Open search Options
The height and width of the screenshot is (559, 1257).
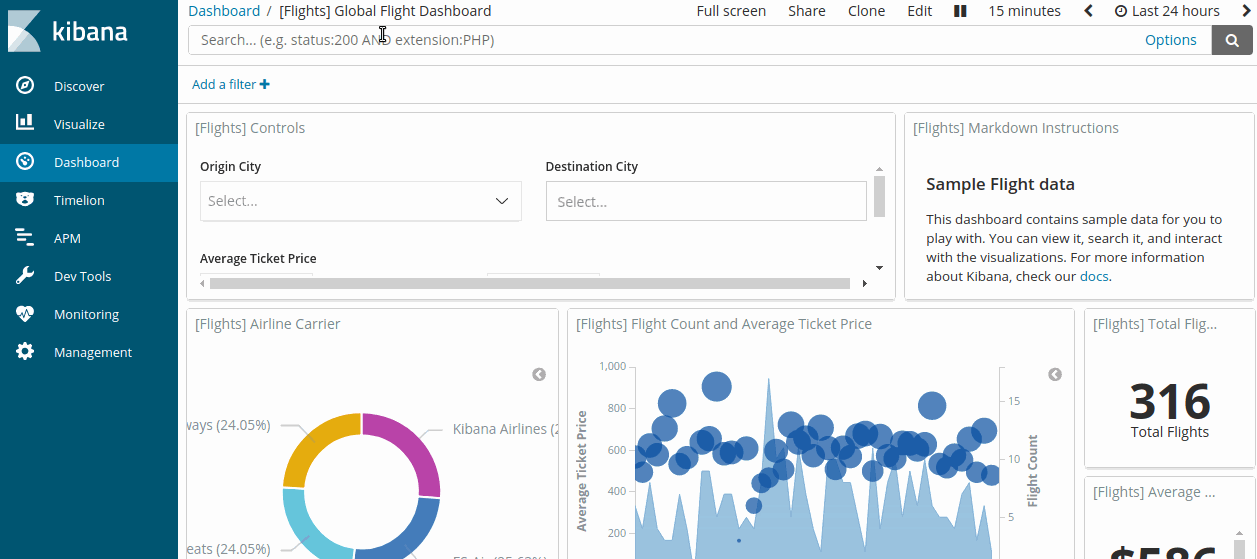pos(1171,40)
